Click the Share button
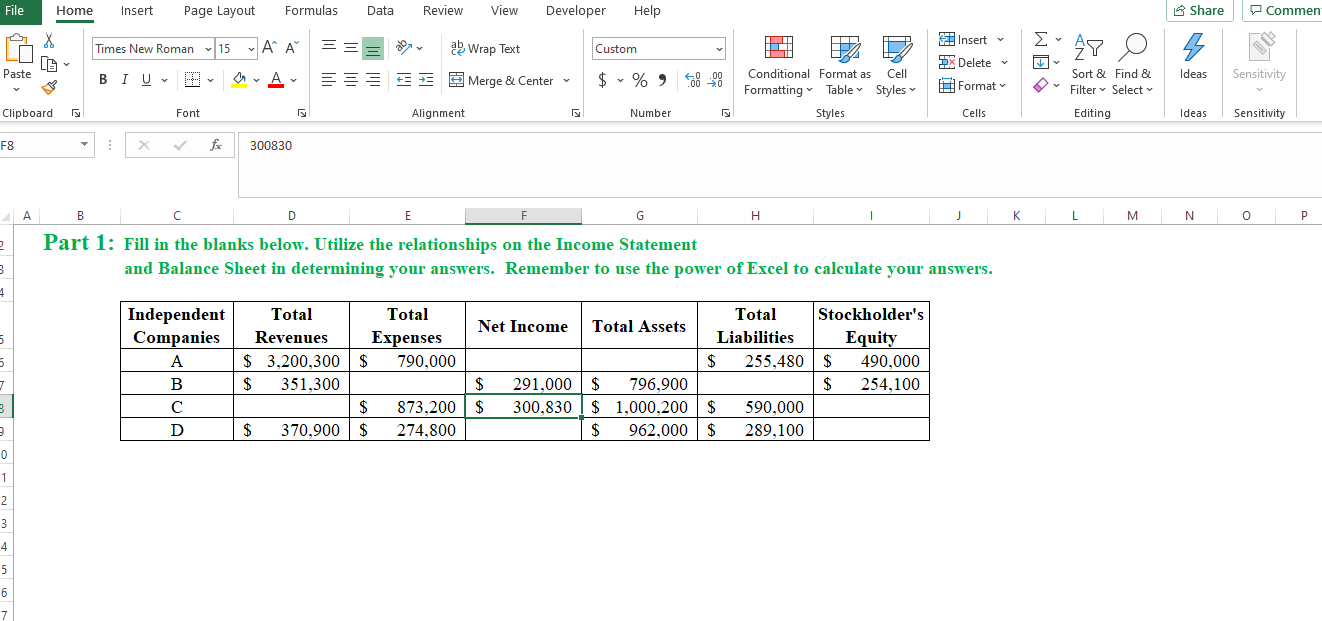 coord(1199,9)
